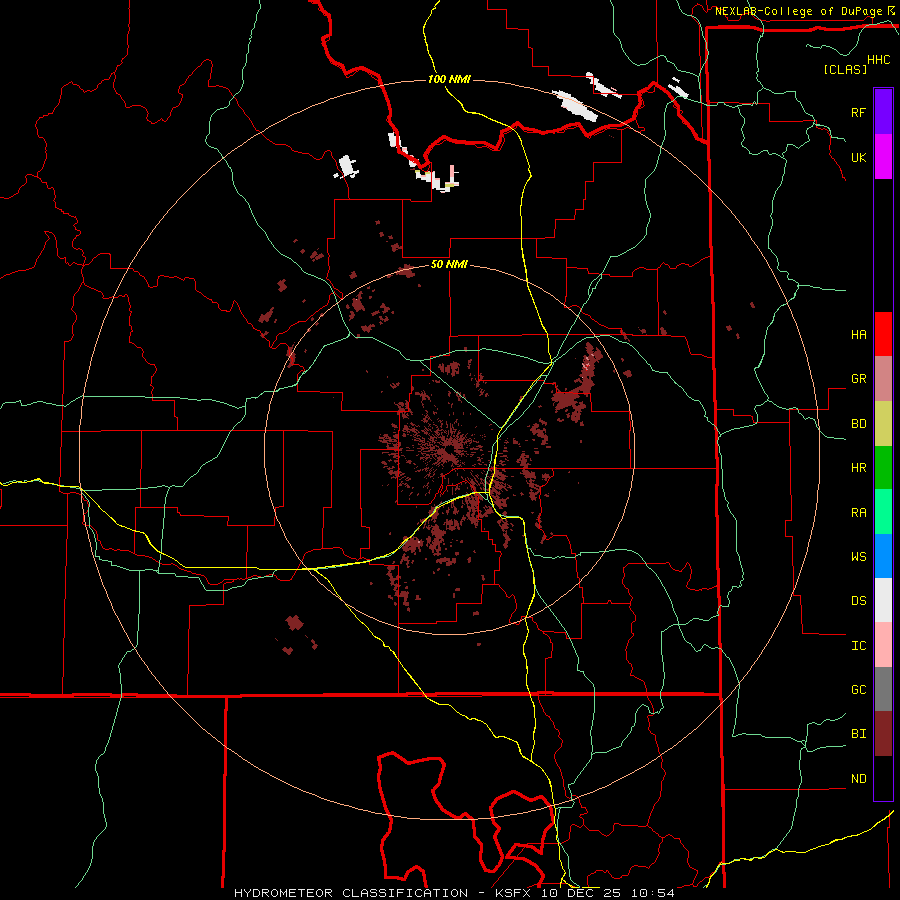Image resolution: width=900 pixels, height=900 pixels.
Task: Select the gray GC ground clutter swatch
Action: tap(883, 689)
